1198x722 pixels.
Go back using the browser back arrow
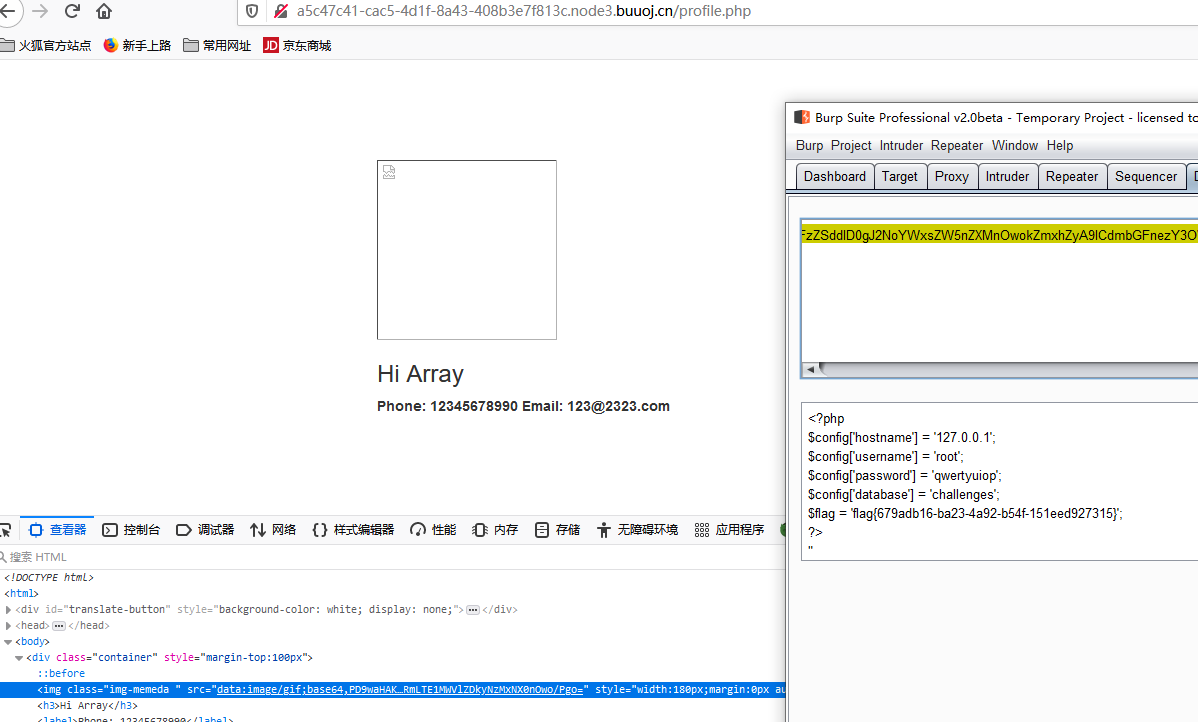point(8,11)
